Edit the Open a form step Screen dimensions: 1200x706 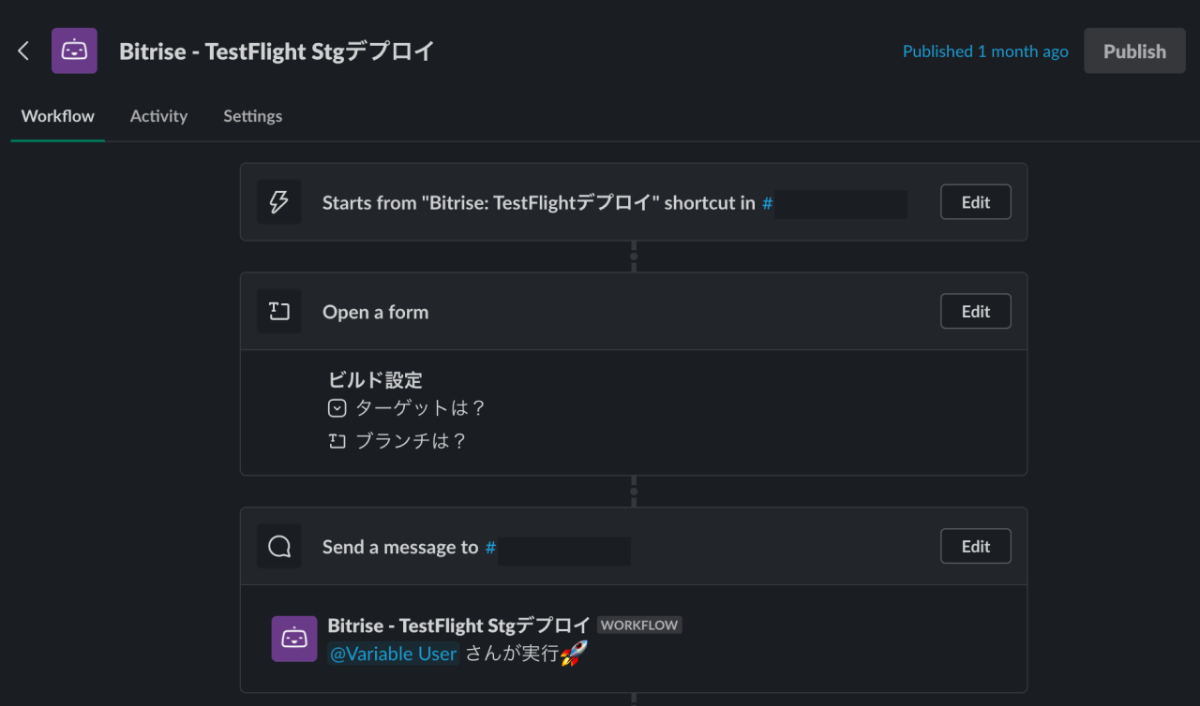pos(975,311)
